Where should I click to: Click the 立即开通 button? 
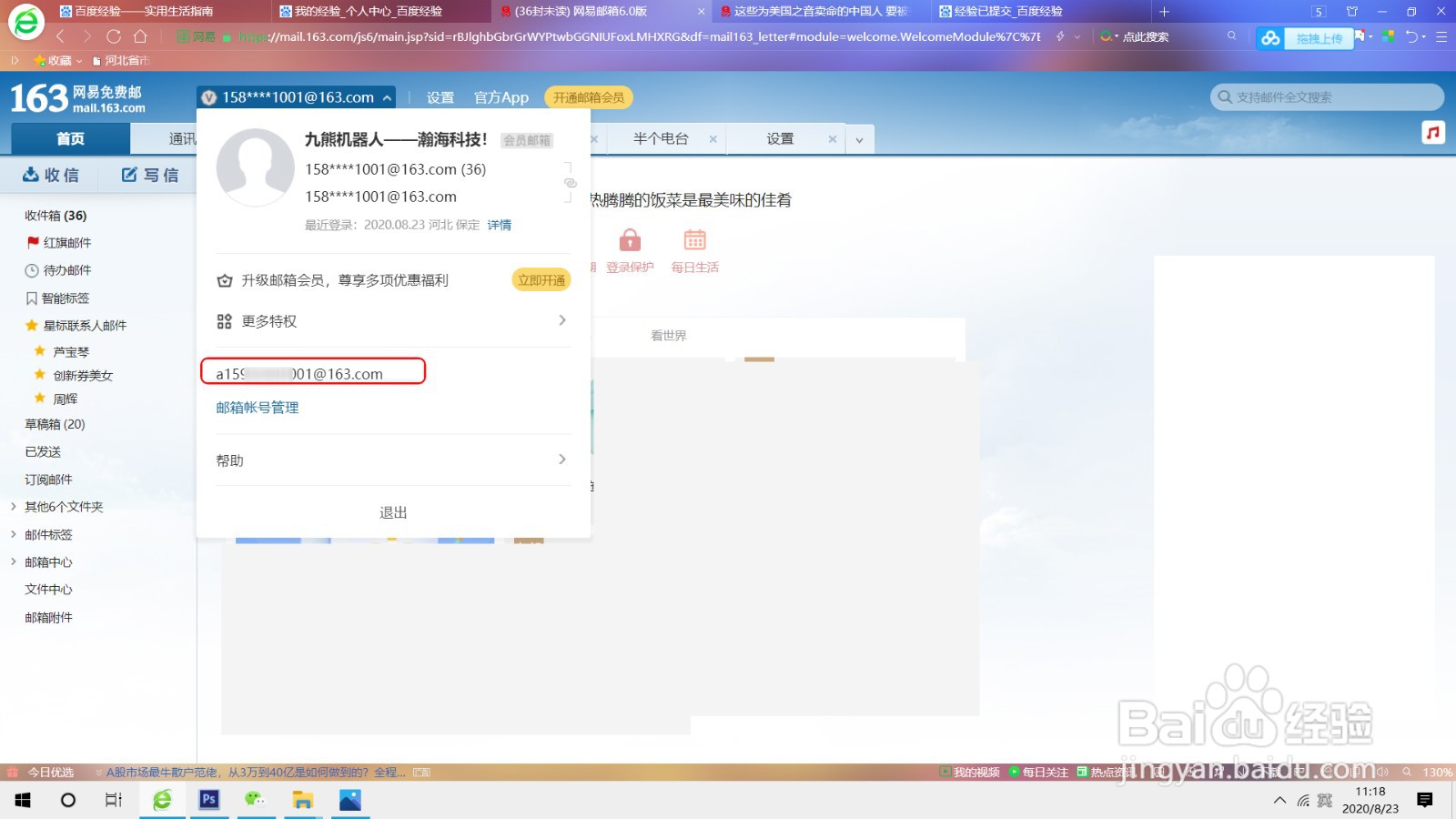(x=541, y=280)
